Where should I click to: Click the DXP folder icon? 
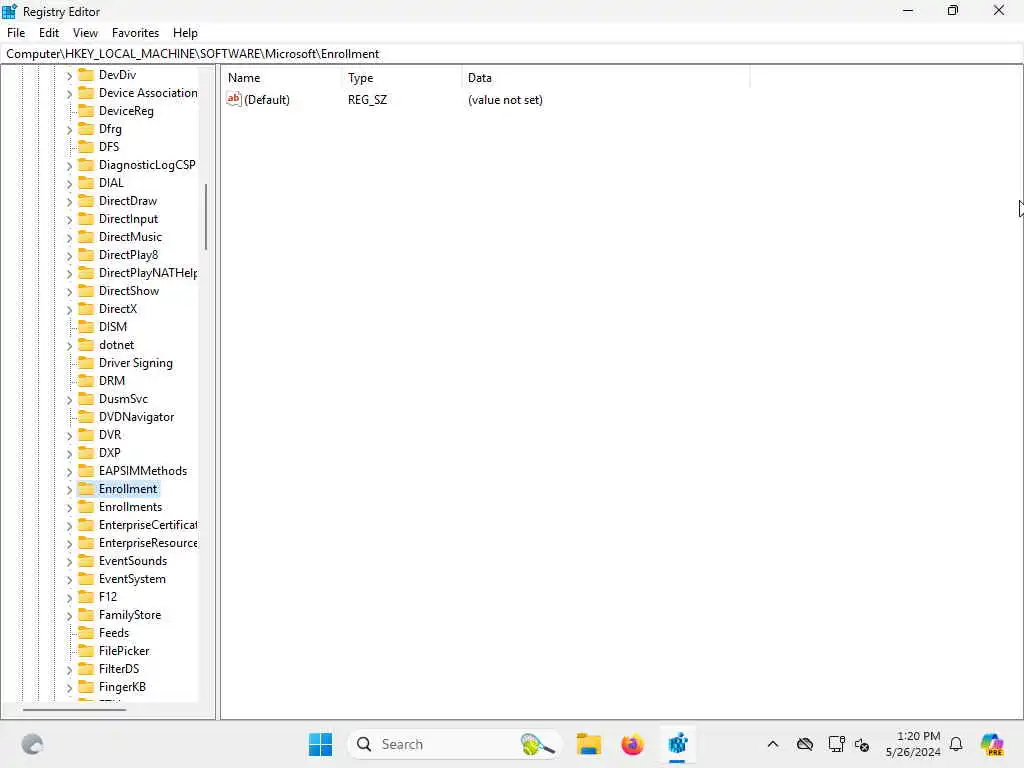[x=86, y=452]
